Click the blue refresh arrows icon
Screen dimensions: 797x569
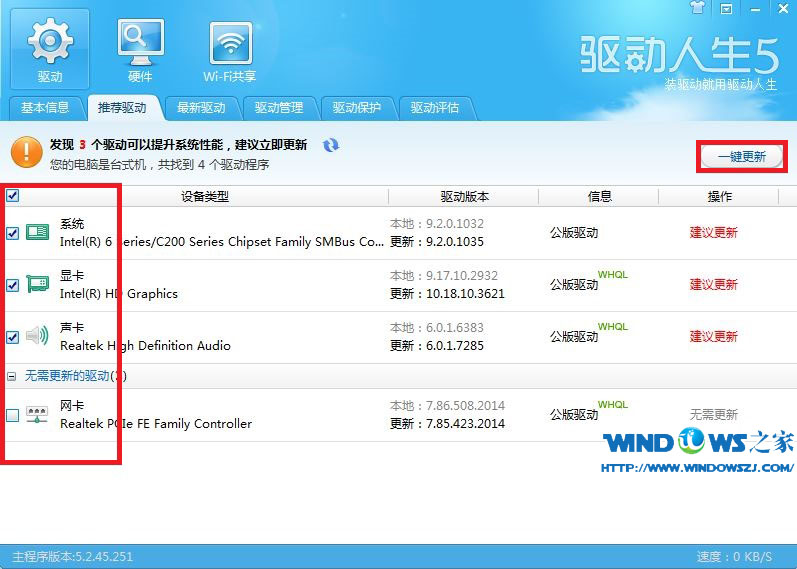331,146
